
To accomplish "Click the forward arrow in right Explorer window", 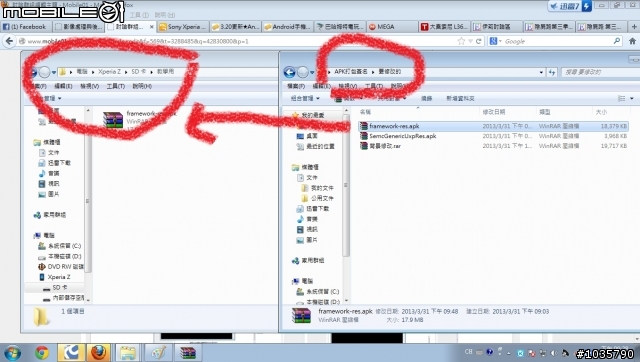I will coord(302,72).
